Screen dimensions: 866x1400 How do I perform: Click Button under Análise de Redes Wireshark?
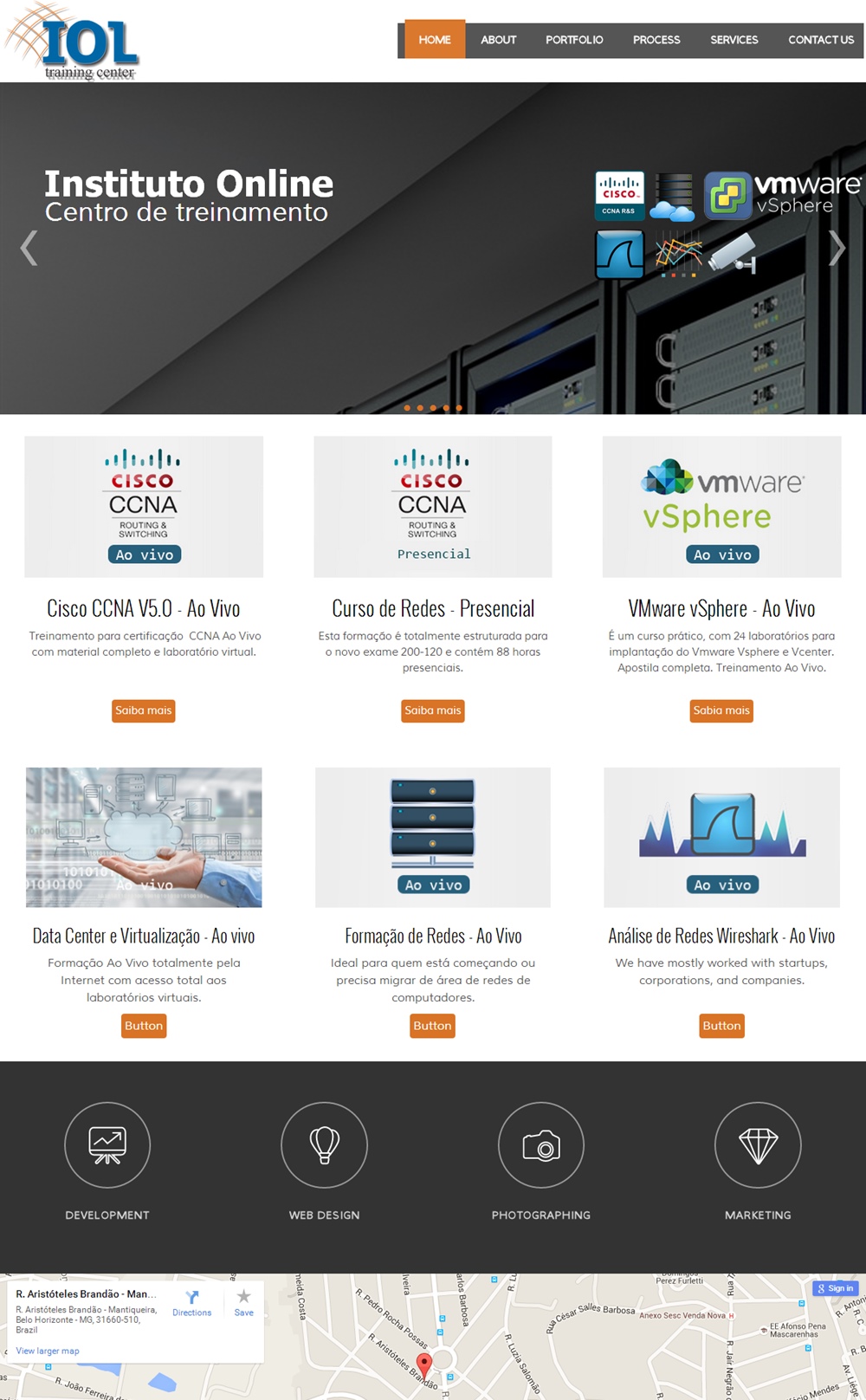click(721, 1026)
